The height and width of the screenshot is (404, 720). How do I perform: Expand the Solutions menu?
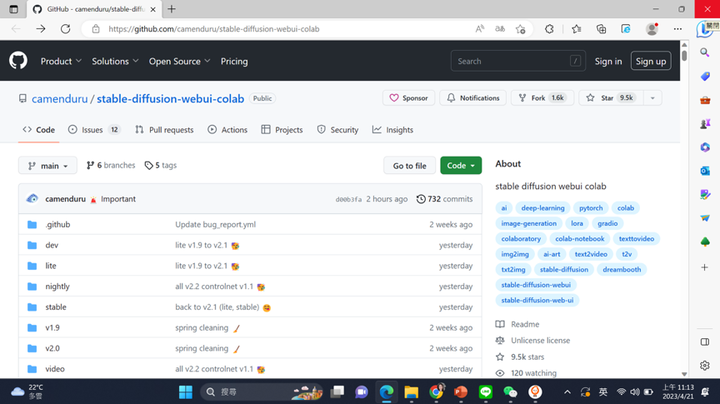point(115,61)
